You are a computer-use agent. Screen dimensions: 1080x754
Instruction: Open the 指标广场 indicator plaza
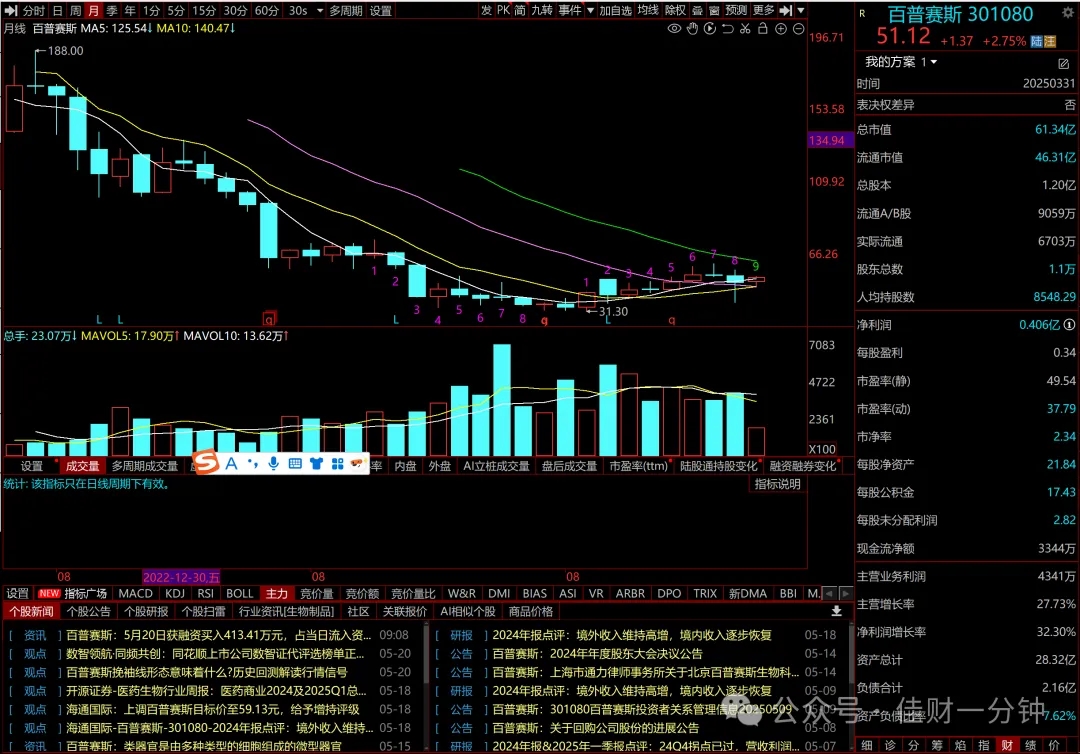[x=85, y=594]
